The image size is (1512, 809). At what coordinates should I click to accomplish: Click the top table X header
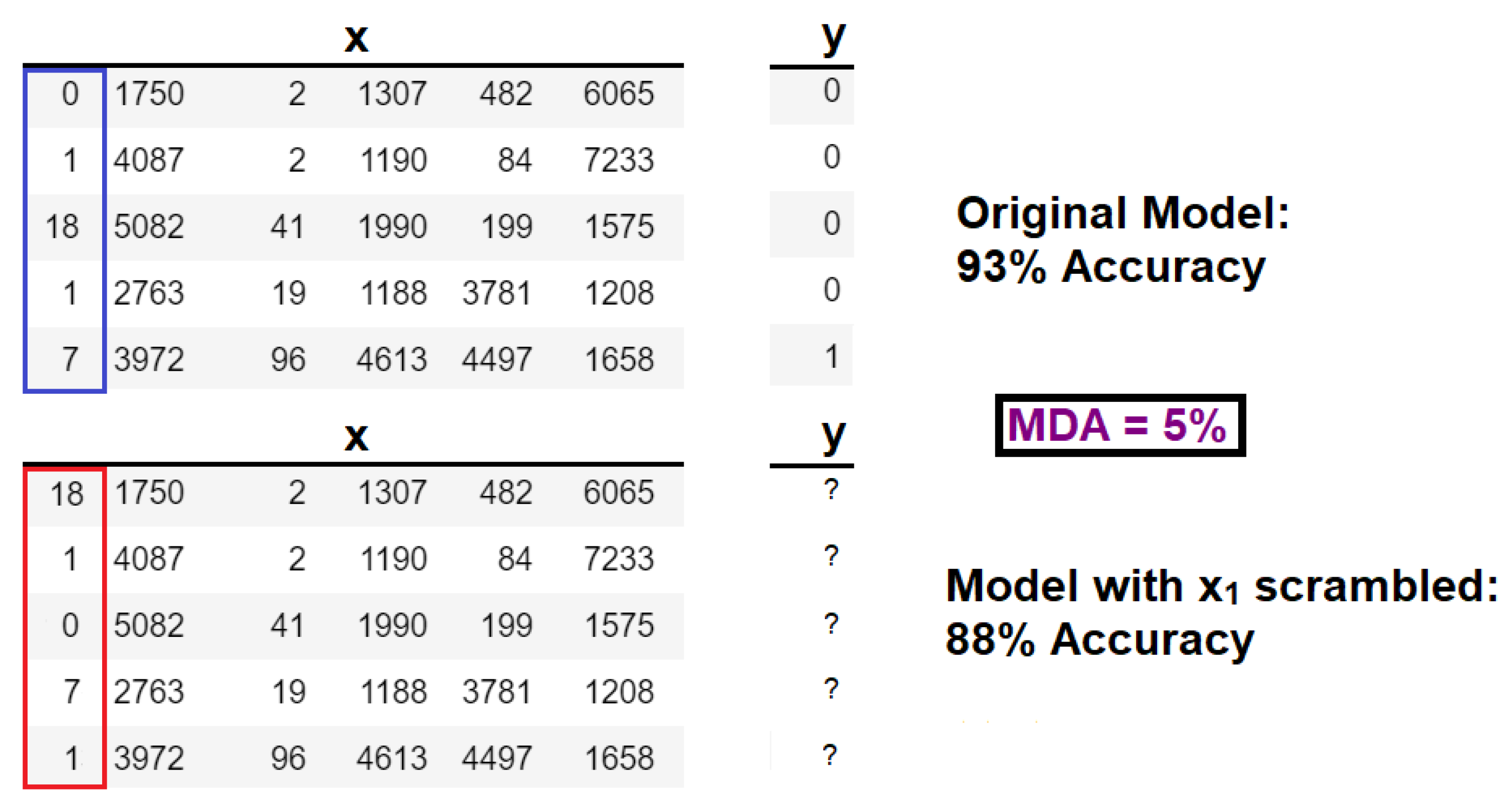[x=356, y=38]
